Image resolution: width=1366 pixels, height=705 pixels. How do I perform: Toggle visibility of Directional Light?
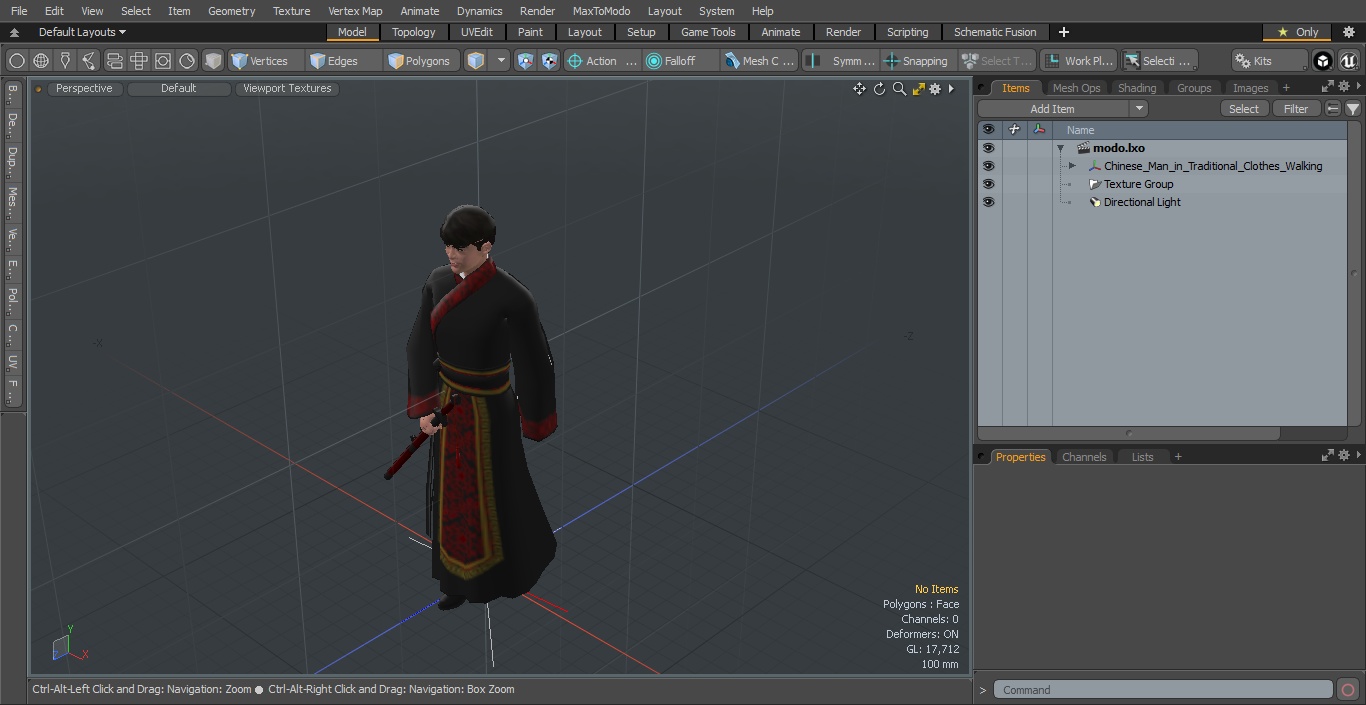[x=988, y=202]
